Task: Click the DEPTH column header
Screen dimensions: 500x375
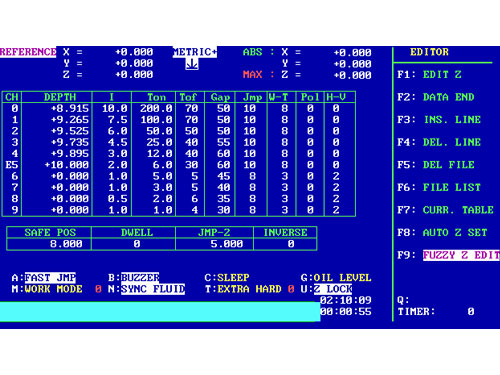Action: [60, 97]
